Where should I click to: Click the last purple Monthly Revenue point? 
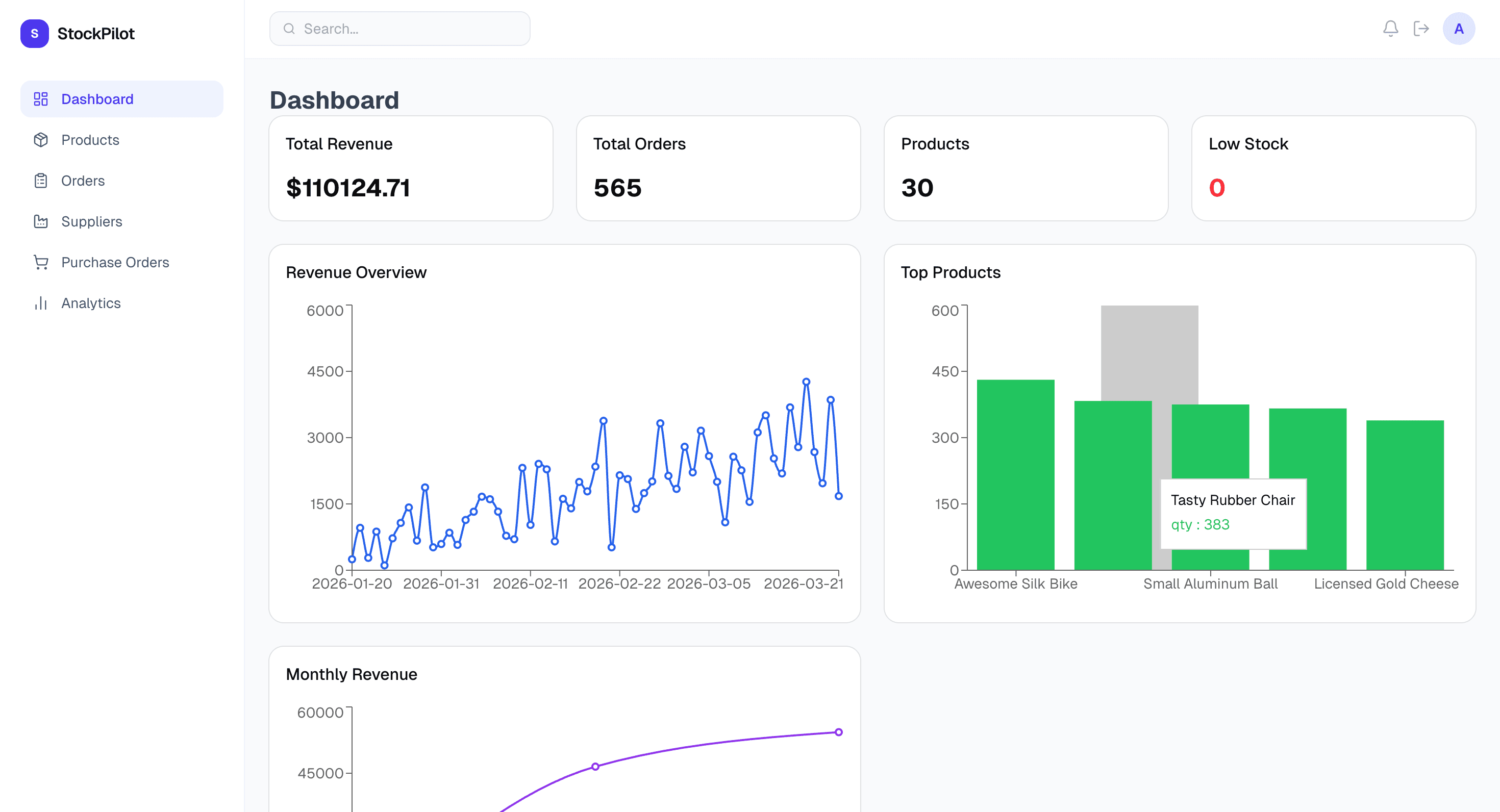pyautogui.click(x=838, y=732)
